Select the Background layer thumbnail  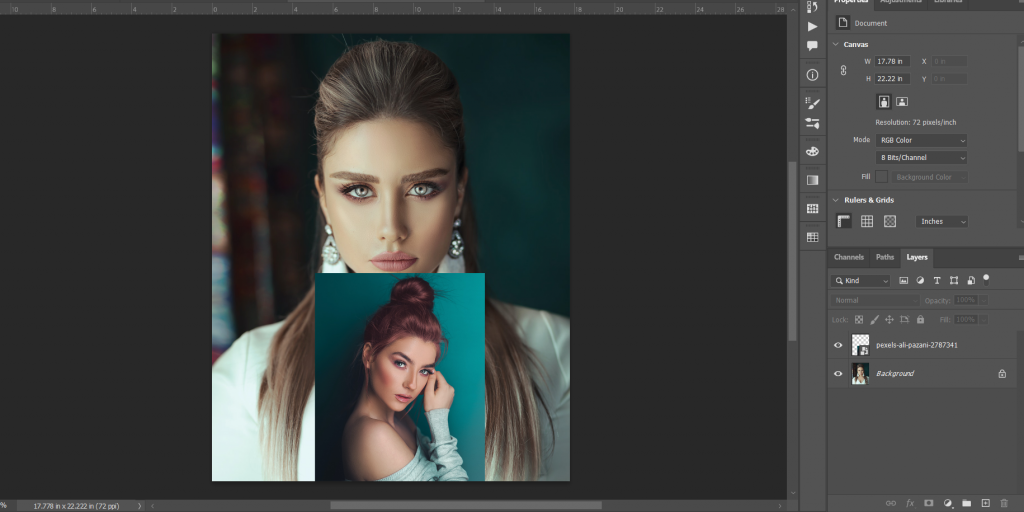point(861,374)
